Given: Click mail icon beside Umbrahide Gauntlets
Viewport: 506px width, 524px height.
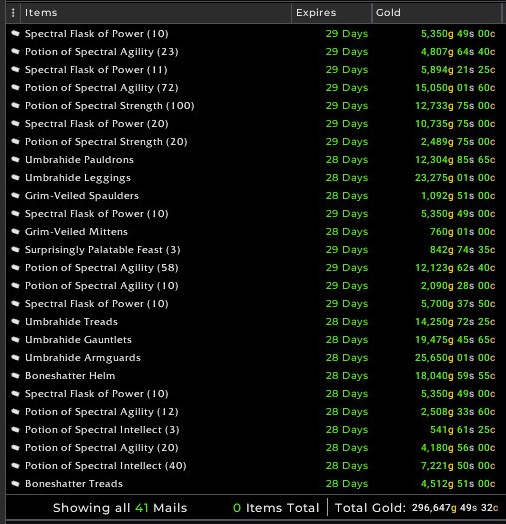Looking at the screenshot, I should 15,340.
